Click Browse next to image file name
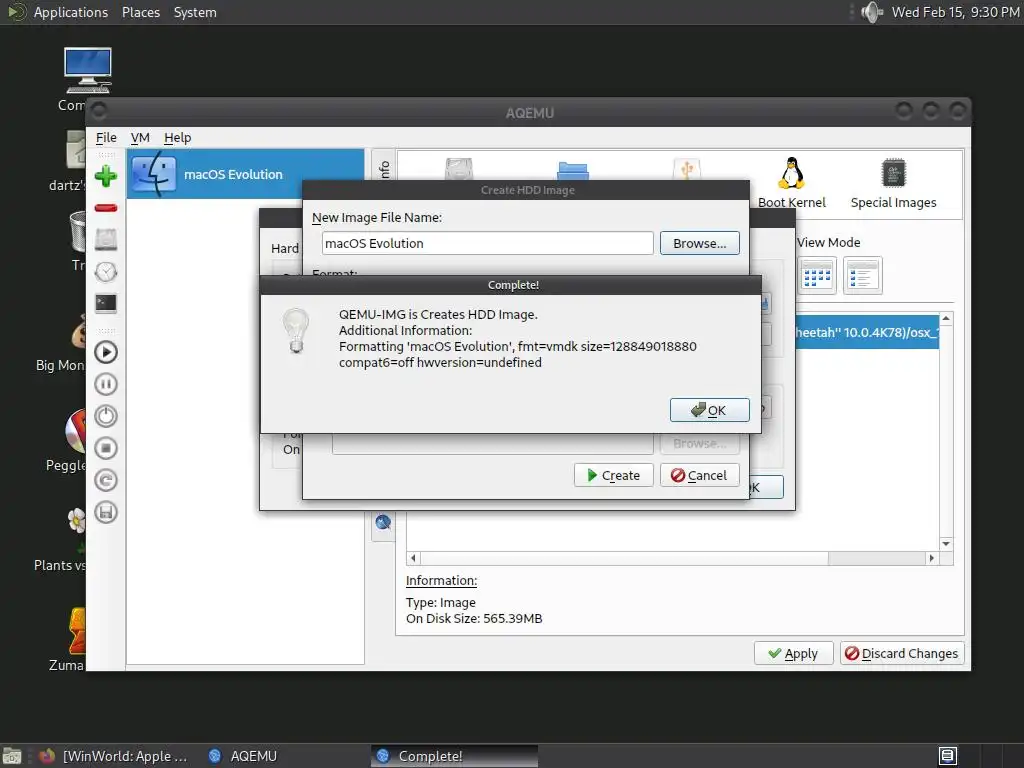The height and width of the screenshot is (768, 1024). (699, 243)
